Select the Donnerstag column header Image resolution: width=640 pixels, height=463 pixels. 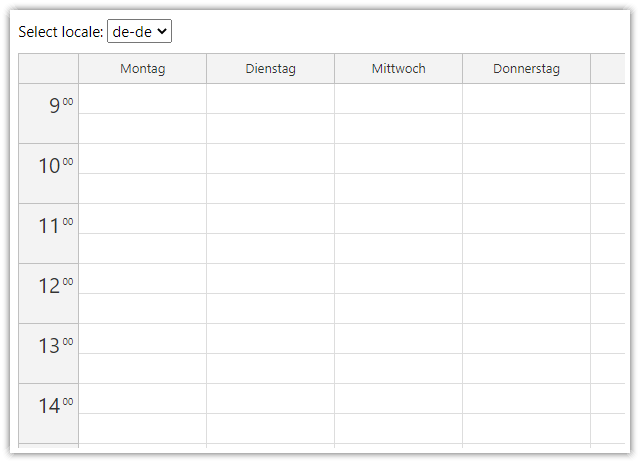click(x=526, y=69)
